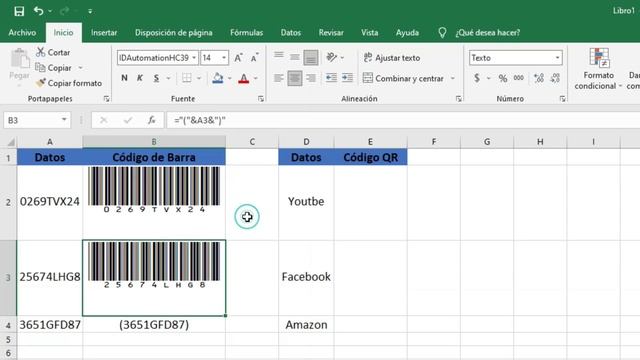Select cell containing (3651GFD87)
This screenshot has height=360, width=640.
[154, 325]
